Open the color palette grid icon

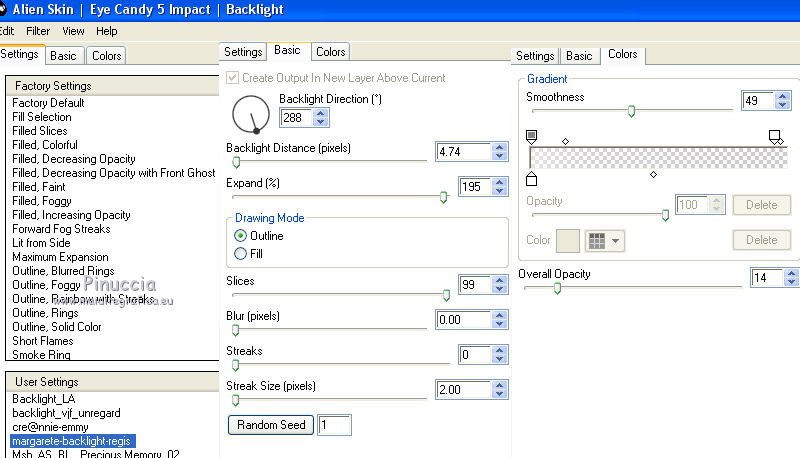click(x=596, y=241)
